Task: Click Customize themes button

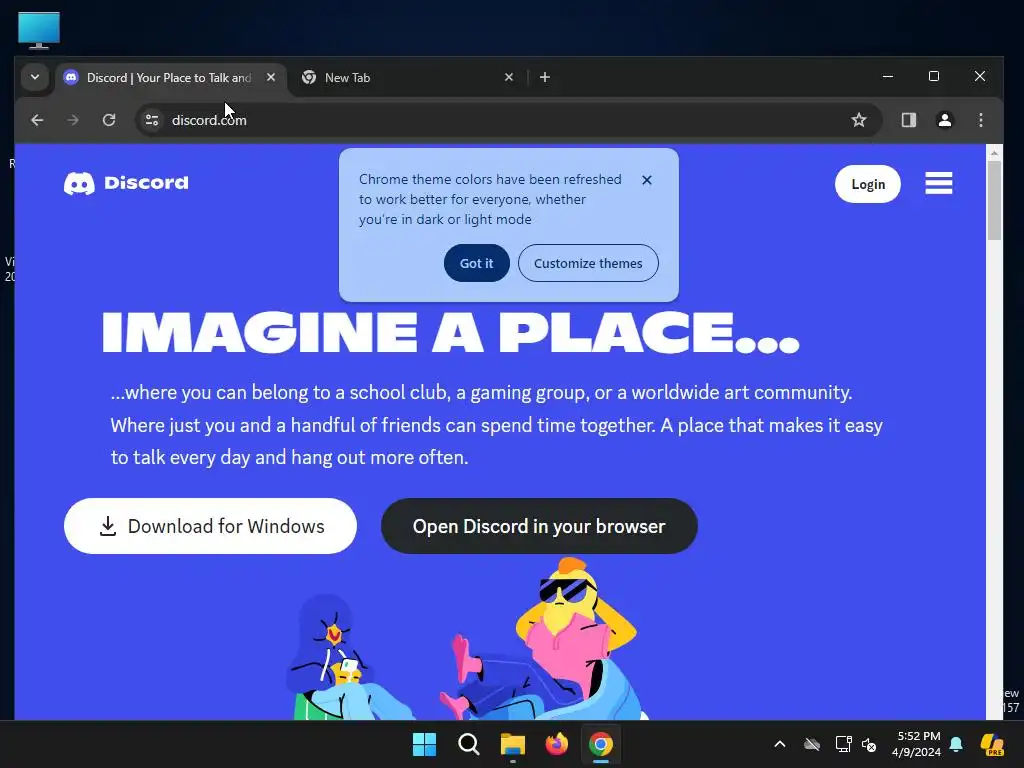Action: [588, 263]
